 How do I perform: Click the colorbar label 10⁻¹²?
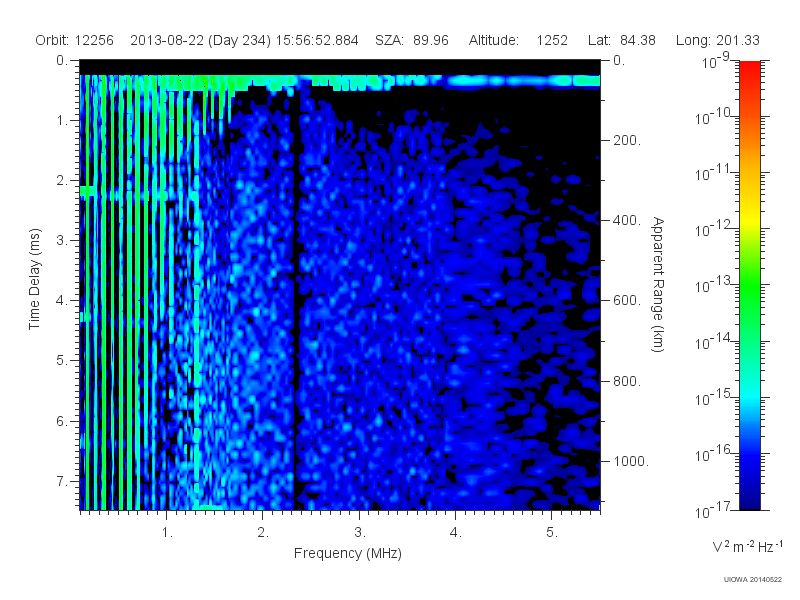pyautogui.click(x=714, y=229)
